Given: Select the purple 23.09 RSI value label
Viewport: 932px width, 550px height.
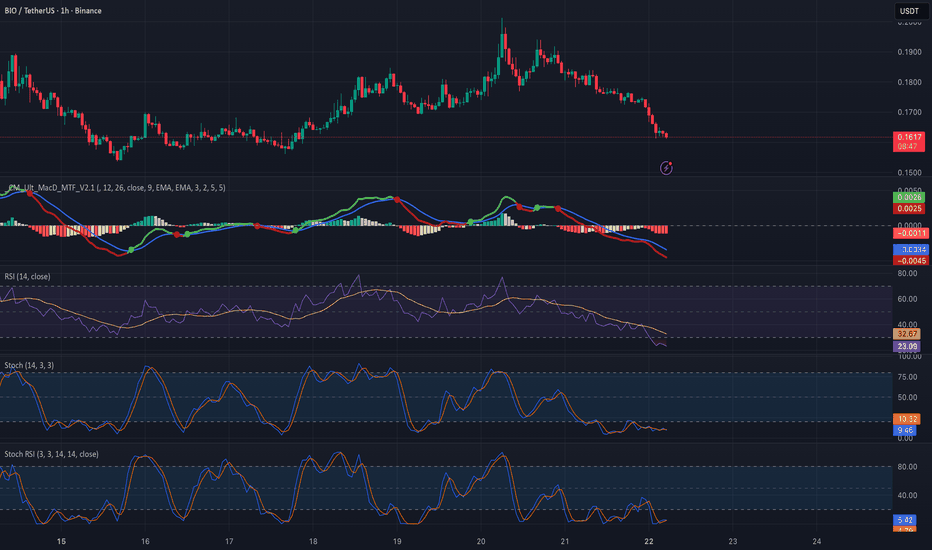Looking at the screenshot, I should click(906, 346).
